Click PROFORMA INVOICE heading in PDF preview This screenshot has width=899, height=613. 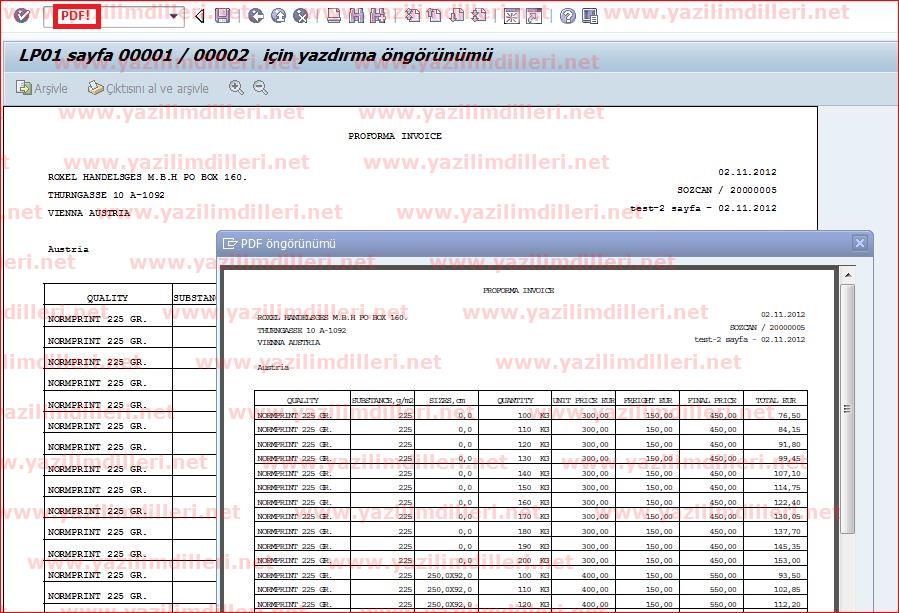[518, 291]
